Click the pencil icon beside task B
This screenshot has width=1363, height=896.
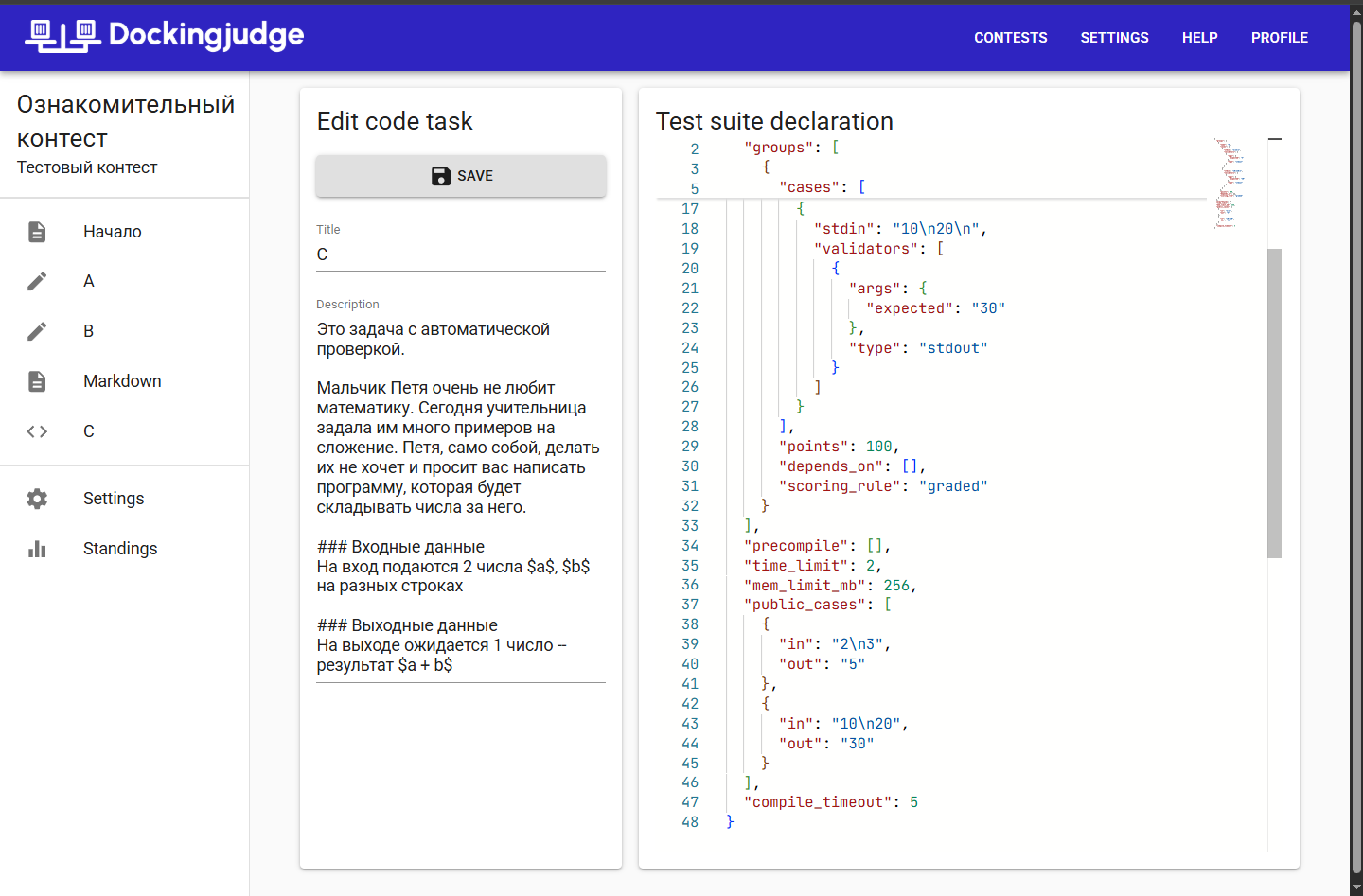37,331
